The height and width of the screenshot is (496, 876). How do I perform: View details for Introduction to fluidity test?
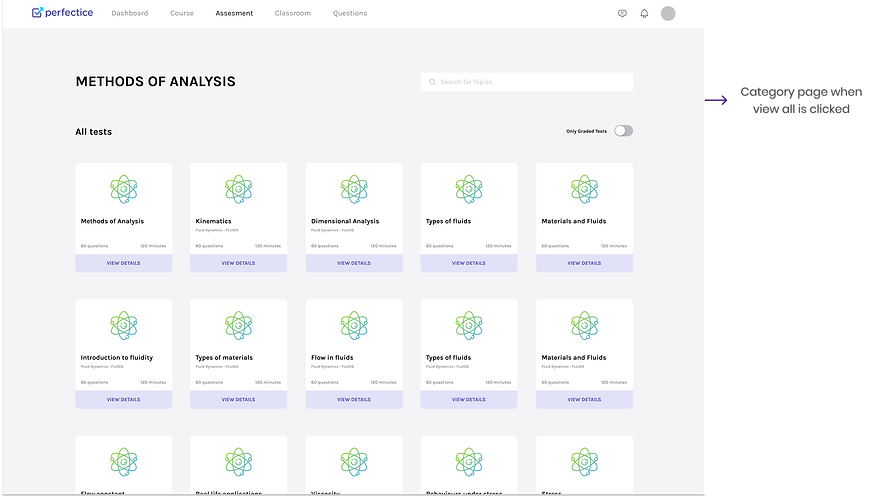click(x=123, y=399)
